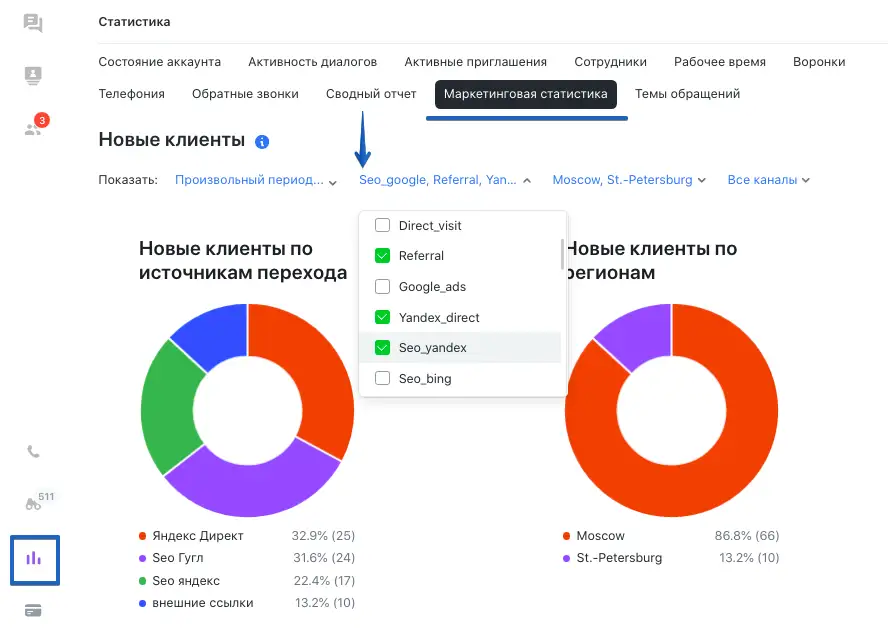Open the binoculars icon with 511 badge
The image size is (888, 634).
[33, 503]
